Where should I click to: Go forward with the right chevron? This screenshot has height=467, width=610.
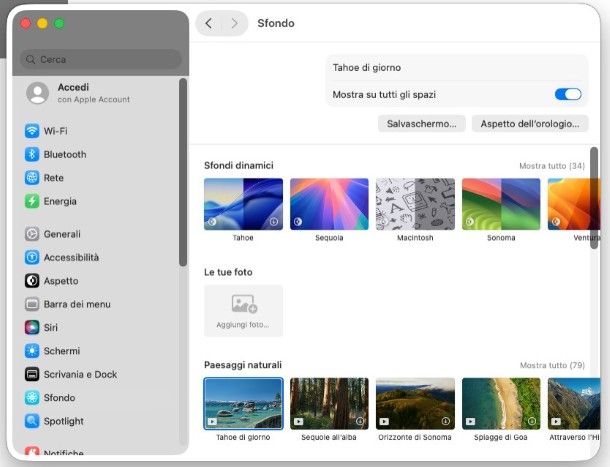click(234, 23)
